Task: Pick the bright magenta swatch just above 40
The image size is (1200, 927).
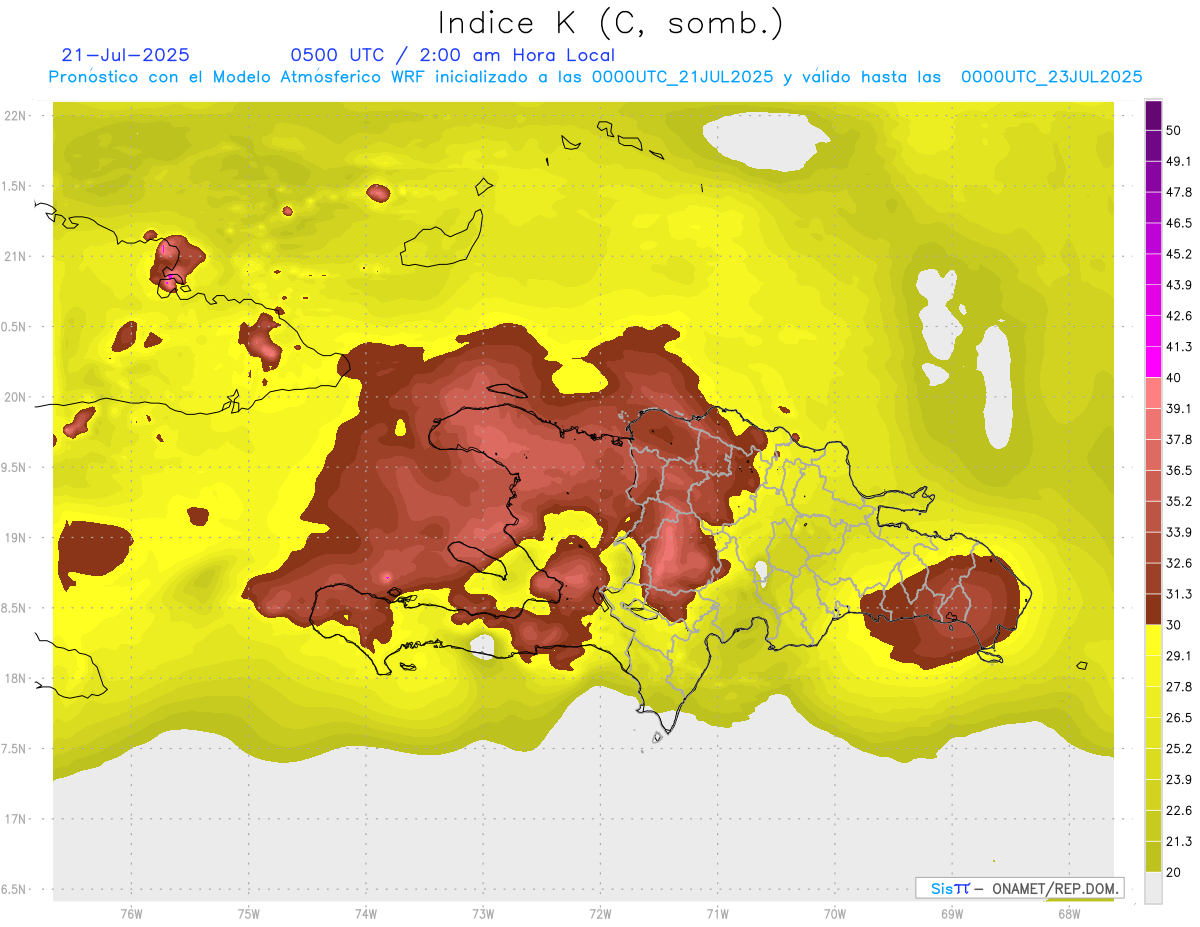Action: click(1153, 362)
